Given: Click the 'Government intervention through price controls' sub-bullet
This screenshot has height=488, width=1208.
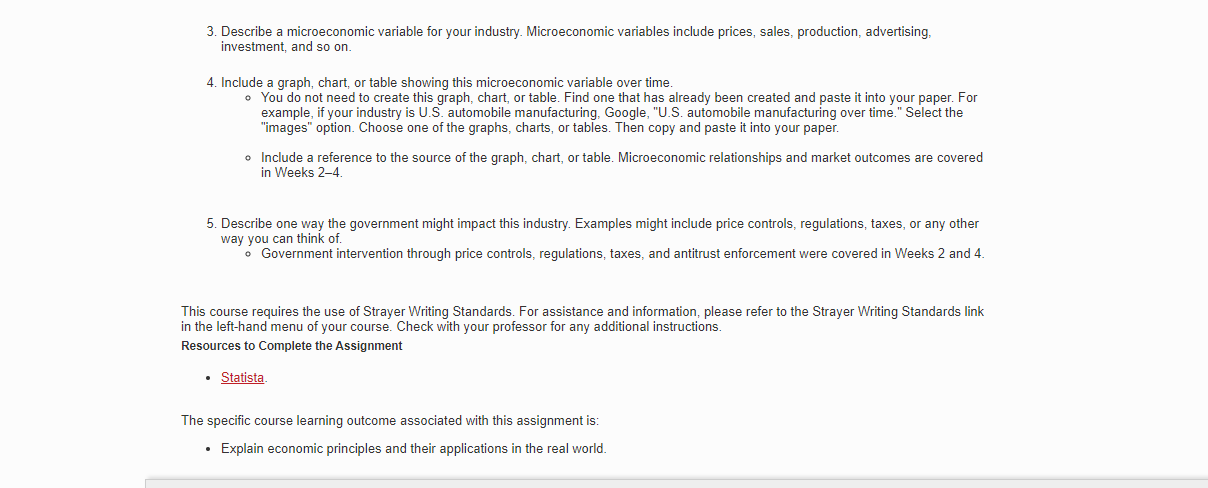Looking at the screenshot, I should pos(622,254).
